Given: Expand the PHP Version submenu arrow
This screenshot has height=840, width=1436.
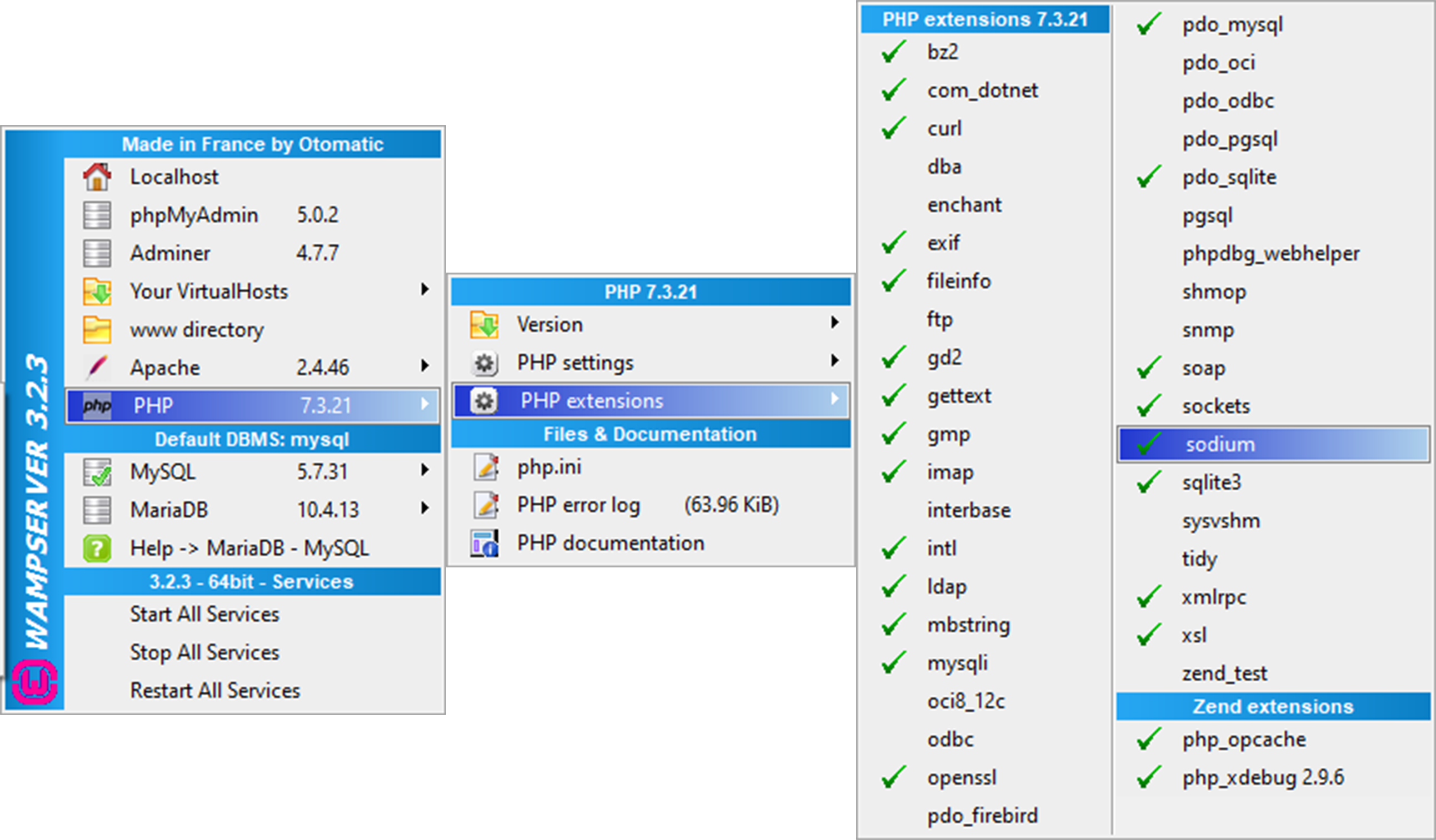Looking at the screenshot, I should point(834,323).
